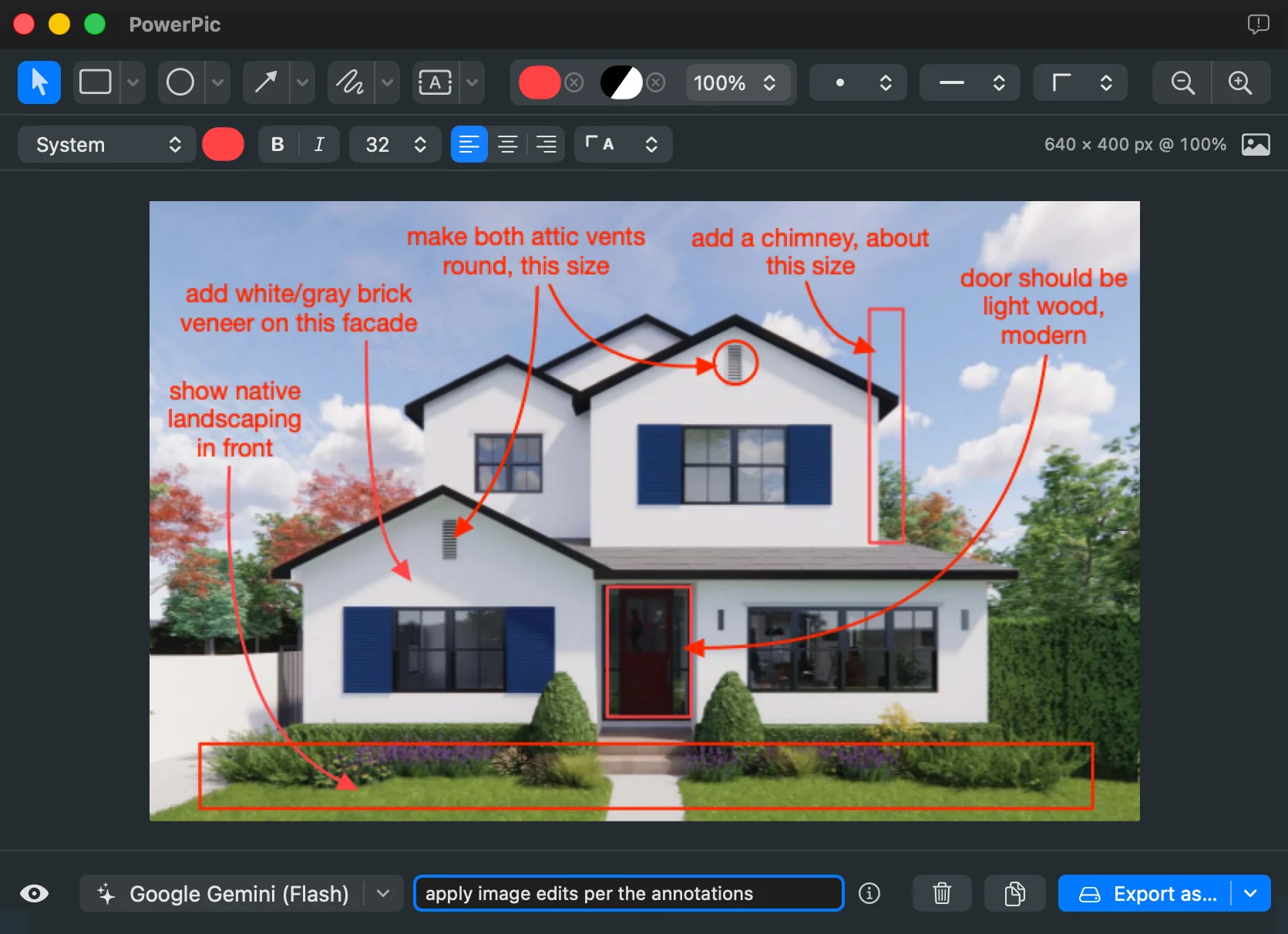This screenshot has width=1288, height=934.
Task: Show prompt info circle icon
Action: click(x=869, y=893)
